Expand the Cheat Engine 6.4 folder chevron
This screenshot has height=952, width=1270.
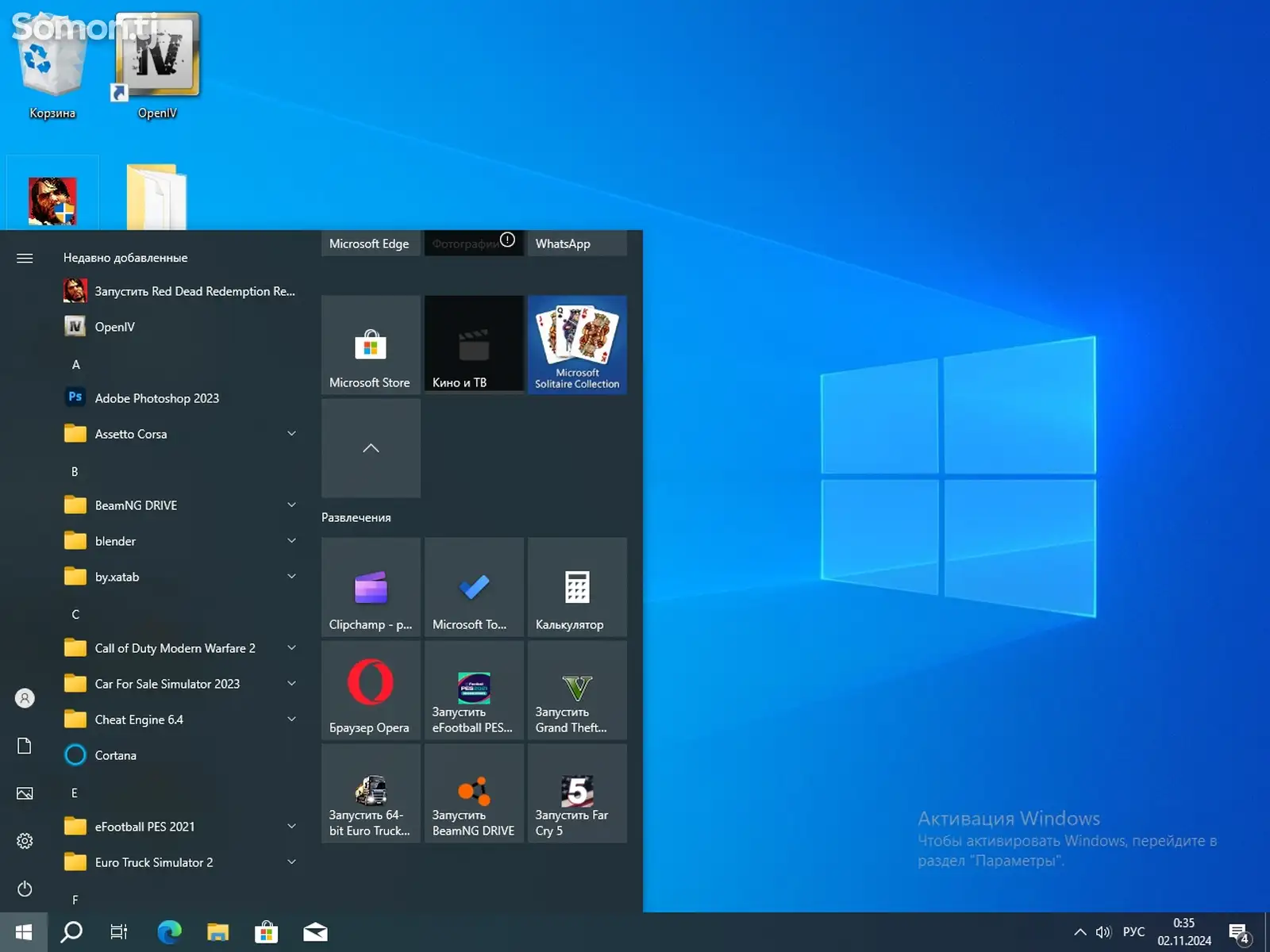291,719
